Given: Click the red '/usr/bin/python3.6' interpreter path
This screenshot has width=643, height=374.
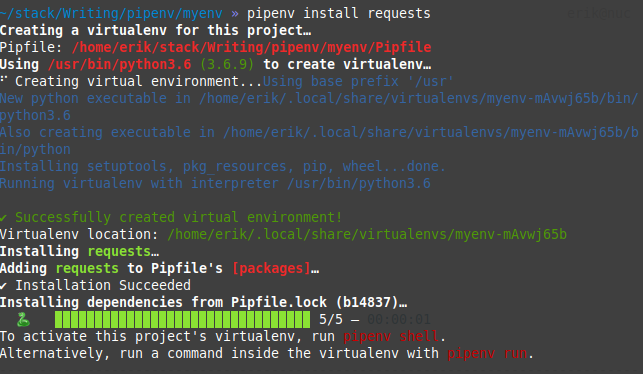Looking at the screenshot, I should [119, 64].
